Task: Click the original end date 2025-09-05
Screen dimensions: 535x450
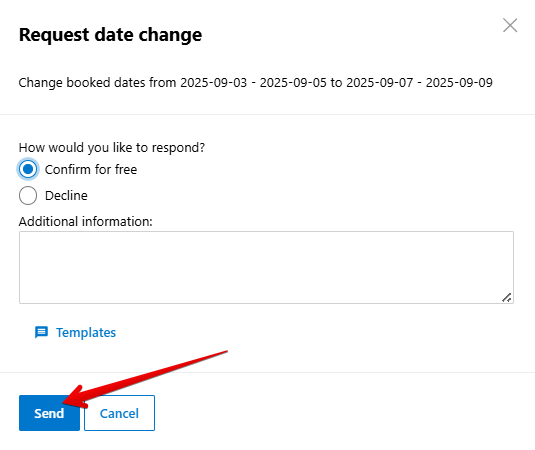Action: (x=293, y=83)
